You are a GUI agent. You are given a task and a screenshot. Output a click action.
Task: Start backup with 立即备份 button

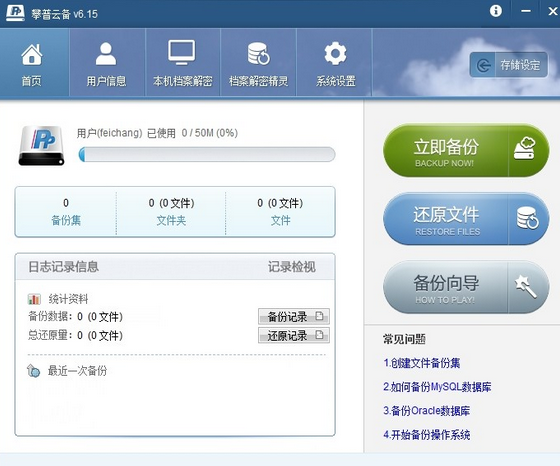pos(466,151)
